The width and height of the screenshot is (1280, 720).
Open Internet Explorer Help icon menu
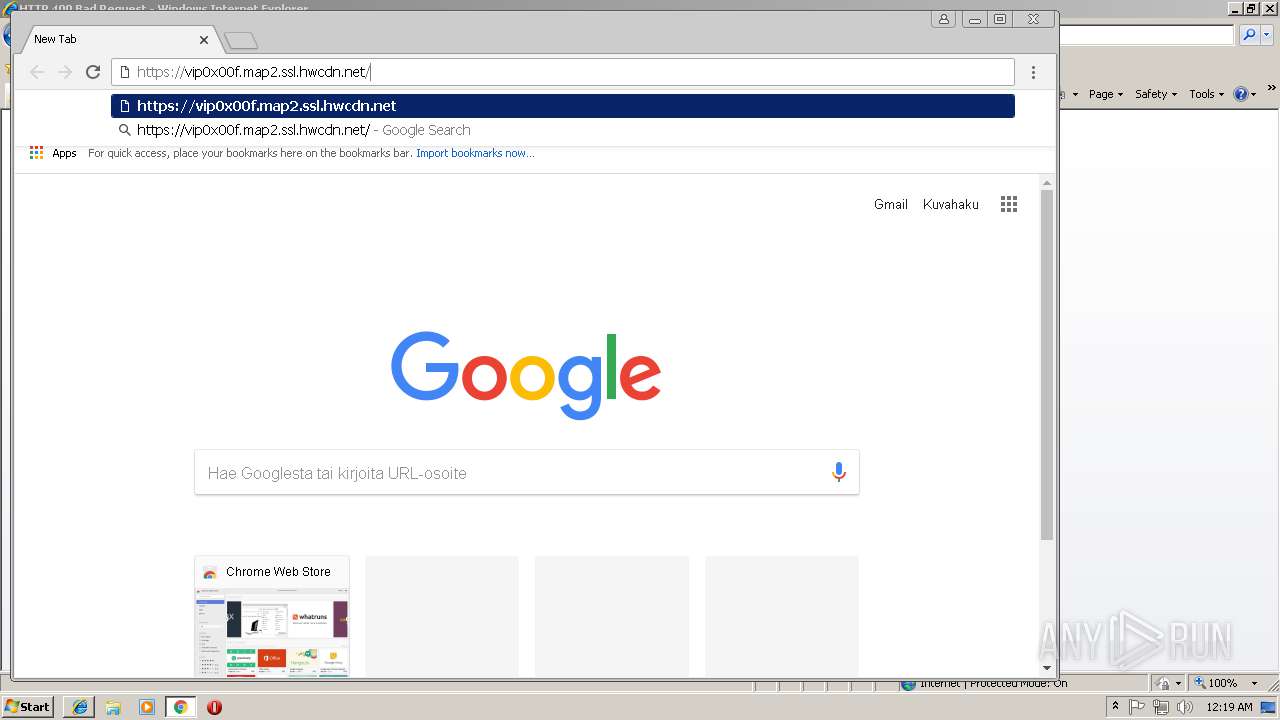click(1245, 94)
